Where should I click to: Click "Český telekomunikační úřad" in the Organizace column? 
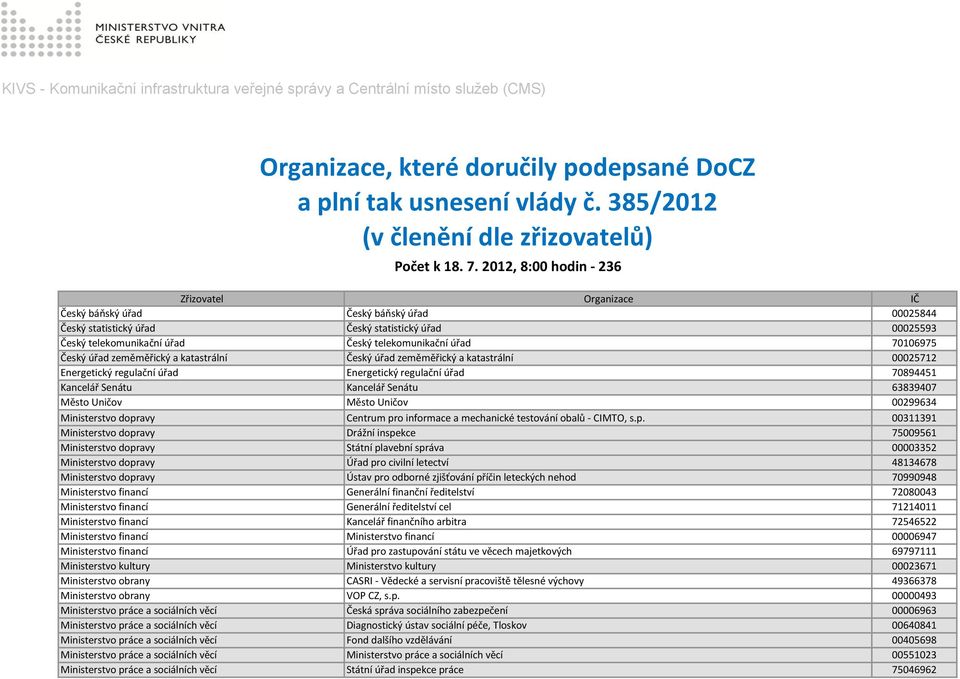tap(408, 343)
